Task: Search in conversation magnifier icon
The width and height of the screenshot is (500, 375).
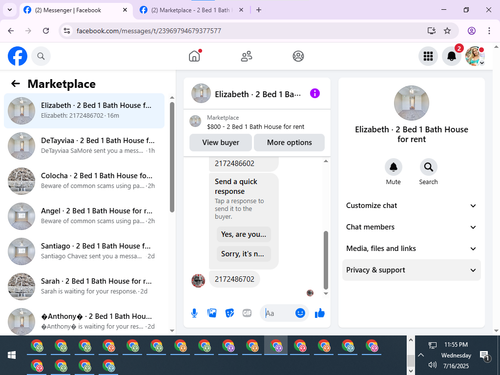Action: pyautogui.click(x=428, y=167)
